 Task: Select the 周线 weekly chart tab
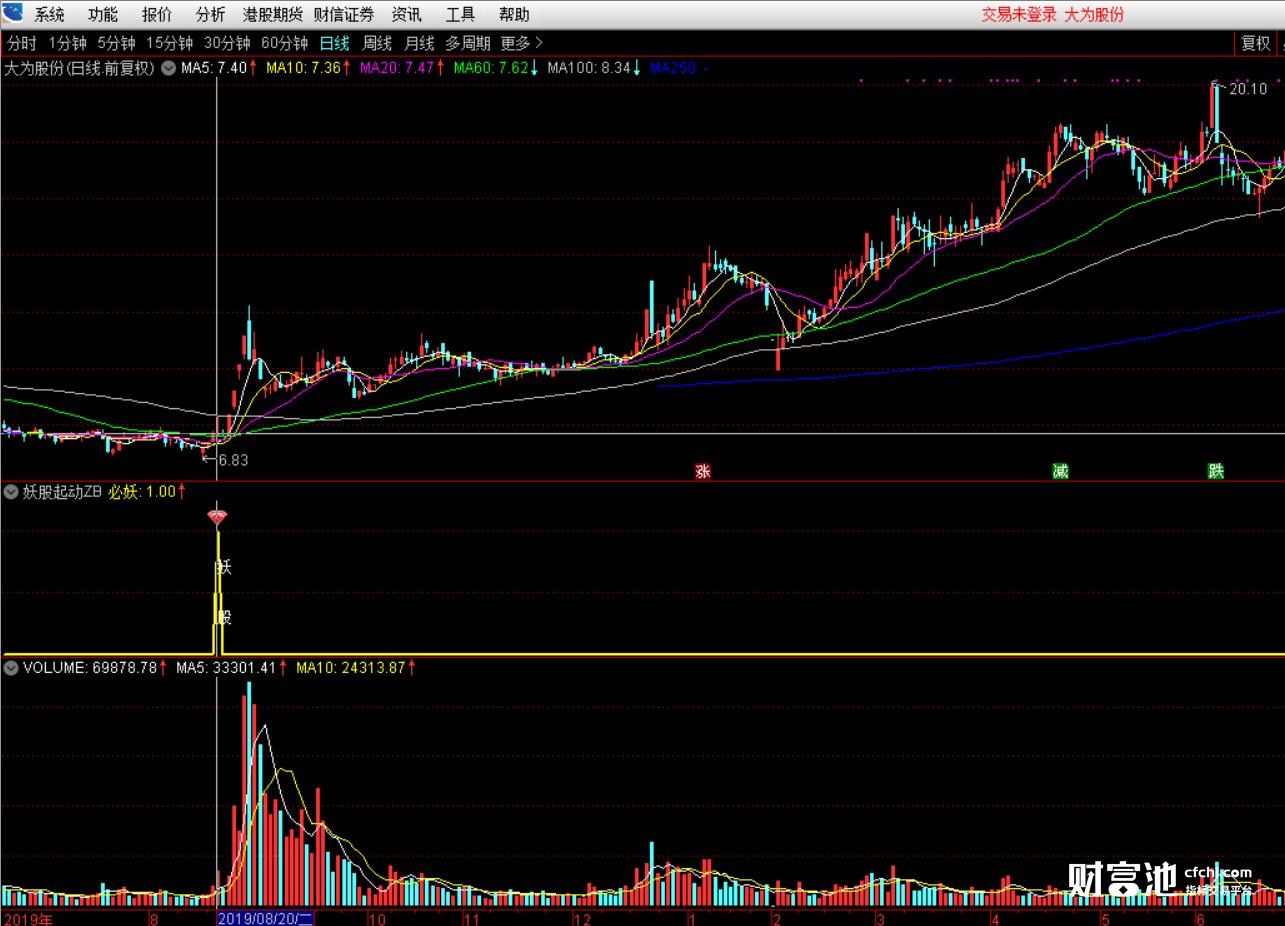coord(377,43)
